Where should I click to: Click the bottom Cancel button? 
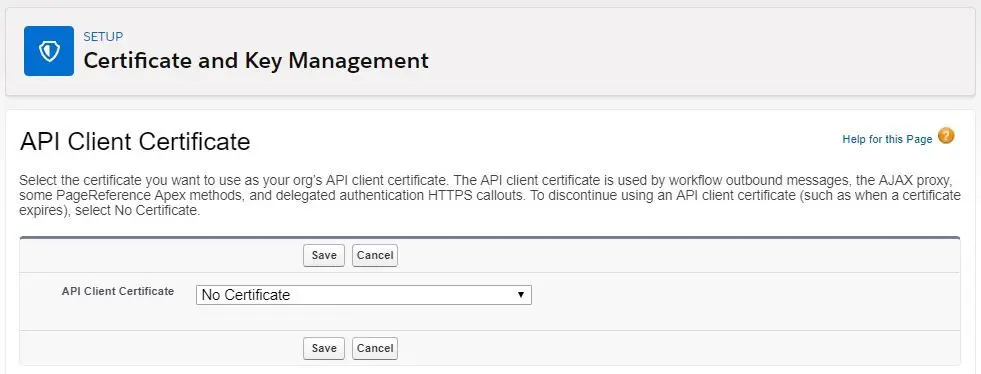375,348
